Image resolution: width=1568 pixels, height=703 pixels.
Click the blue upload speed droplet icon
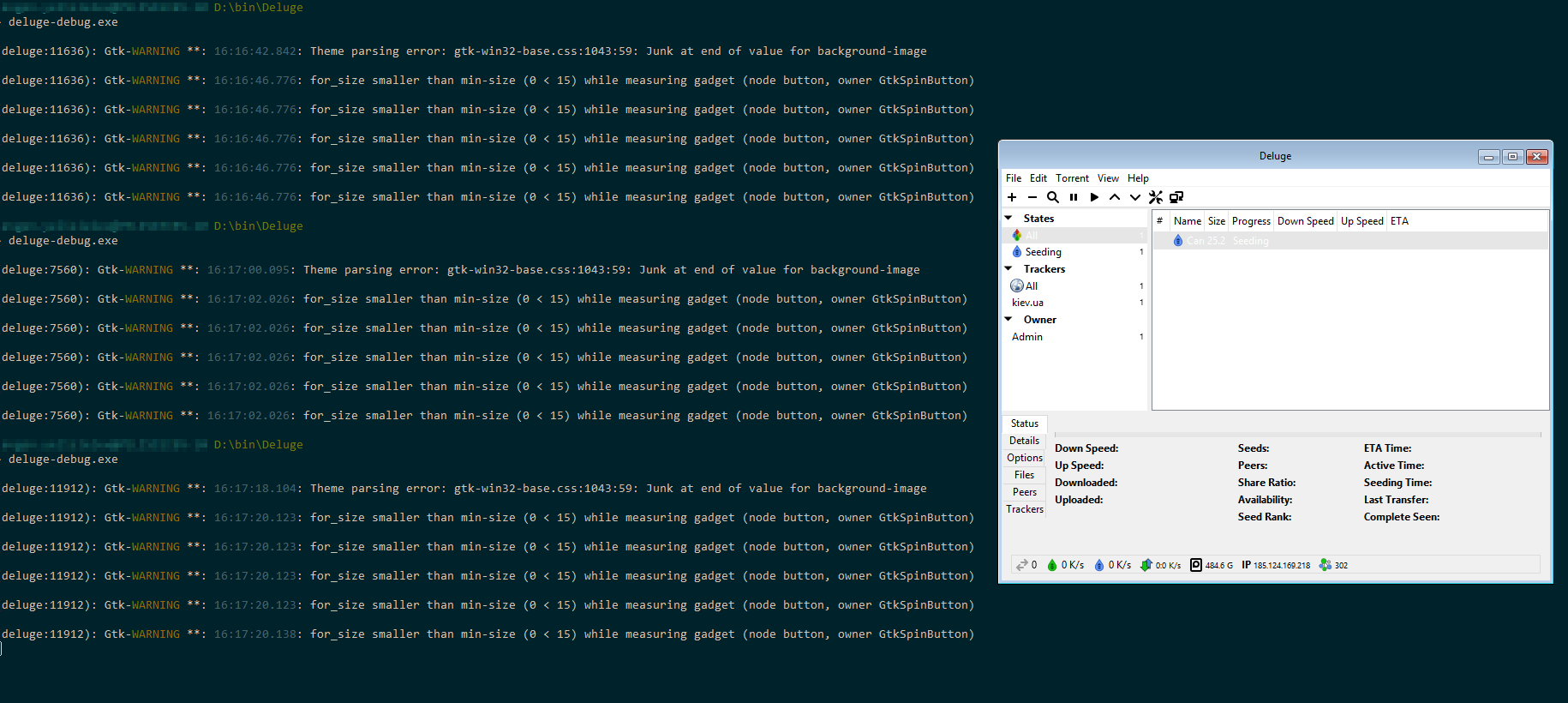[1099, 565]
